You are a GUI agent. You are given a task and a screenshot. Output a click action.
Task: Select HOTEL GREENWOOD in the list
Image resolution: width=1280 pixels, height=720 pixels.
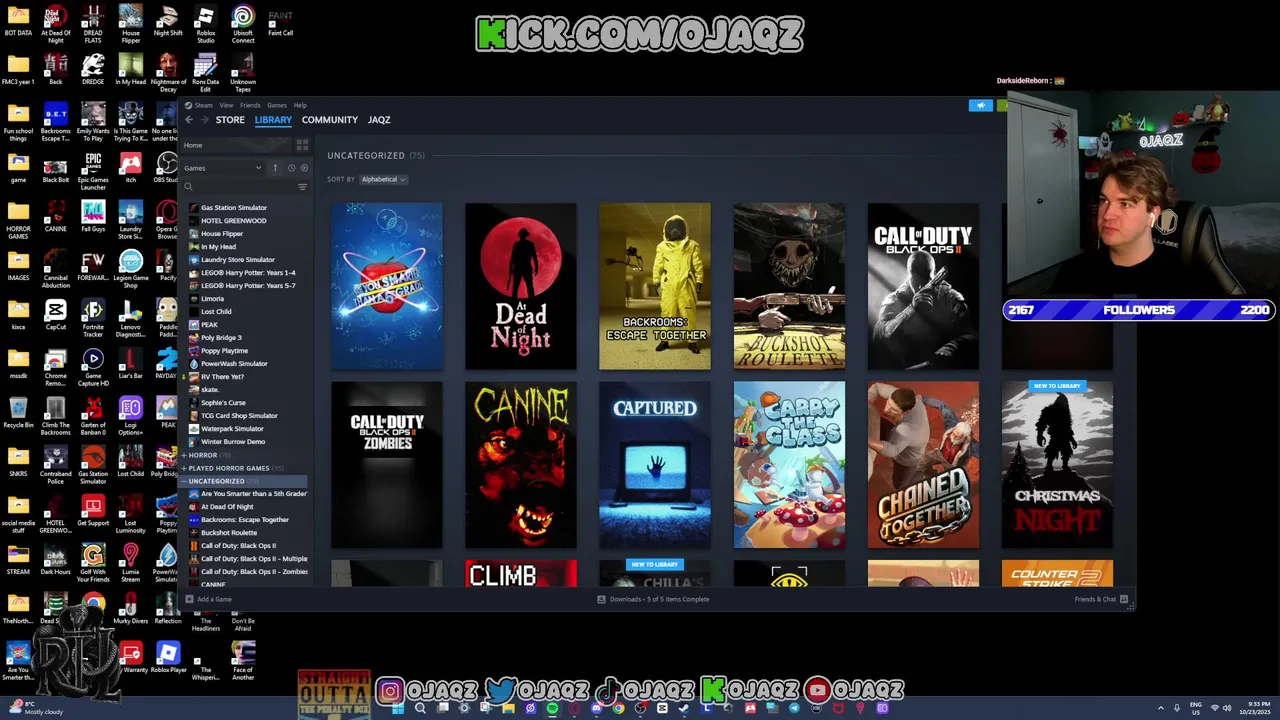[x=233, y=221]
